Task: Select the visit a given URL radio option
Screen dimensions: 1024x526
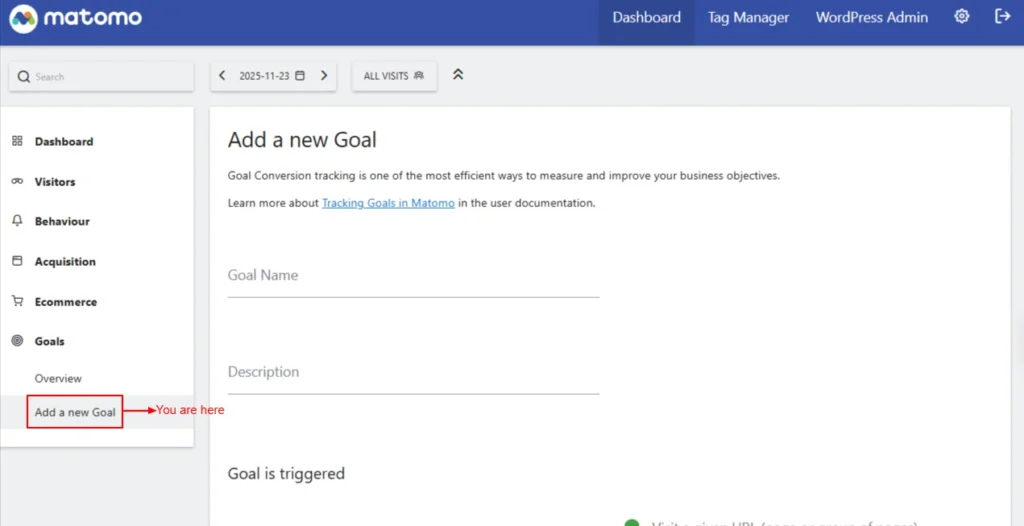Action: pyautogui.click(x=631, y=523)
